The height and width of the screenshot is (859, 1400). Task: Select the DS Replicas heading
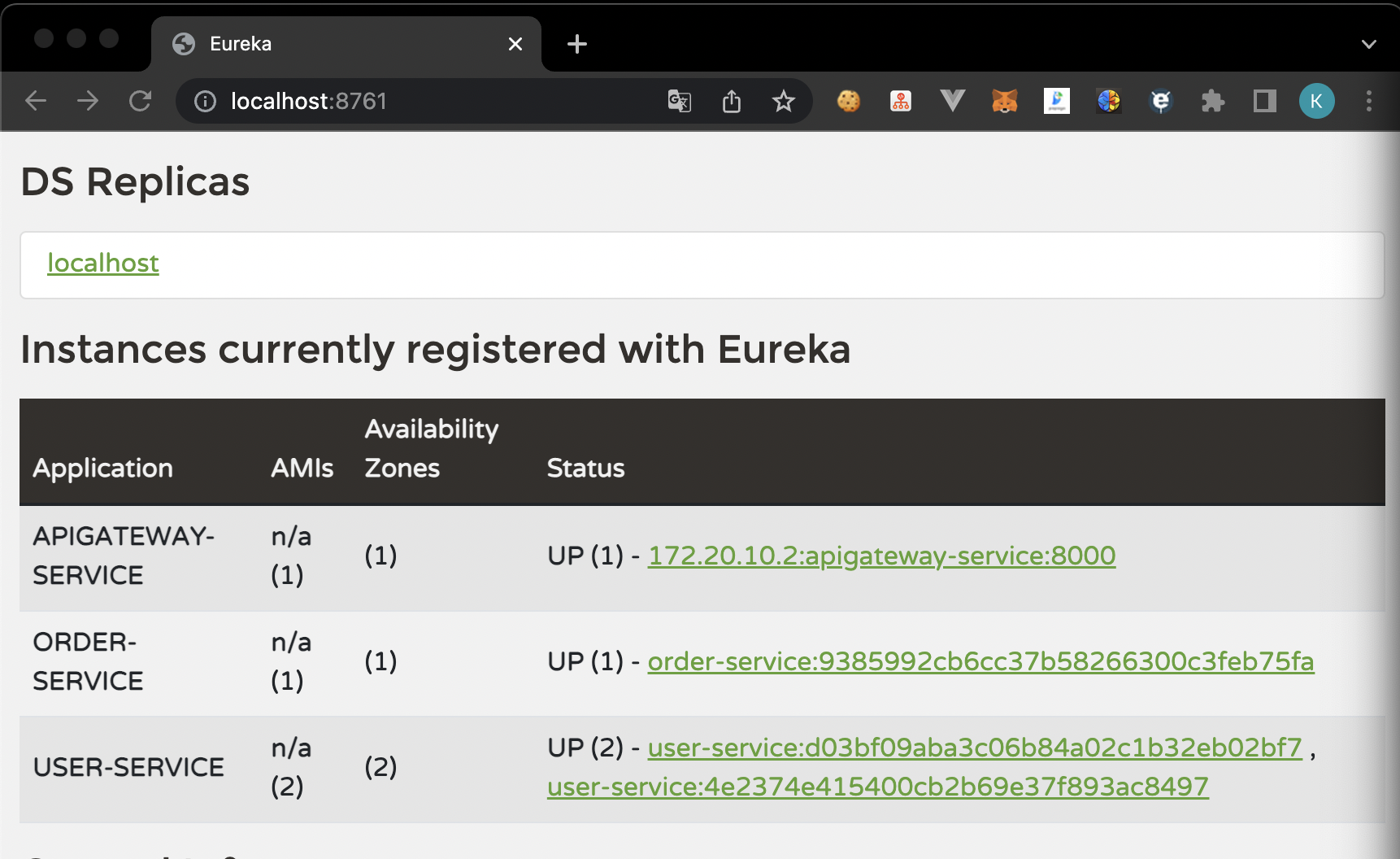(135, 181)
